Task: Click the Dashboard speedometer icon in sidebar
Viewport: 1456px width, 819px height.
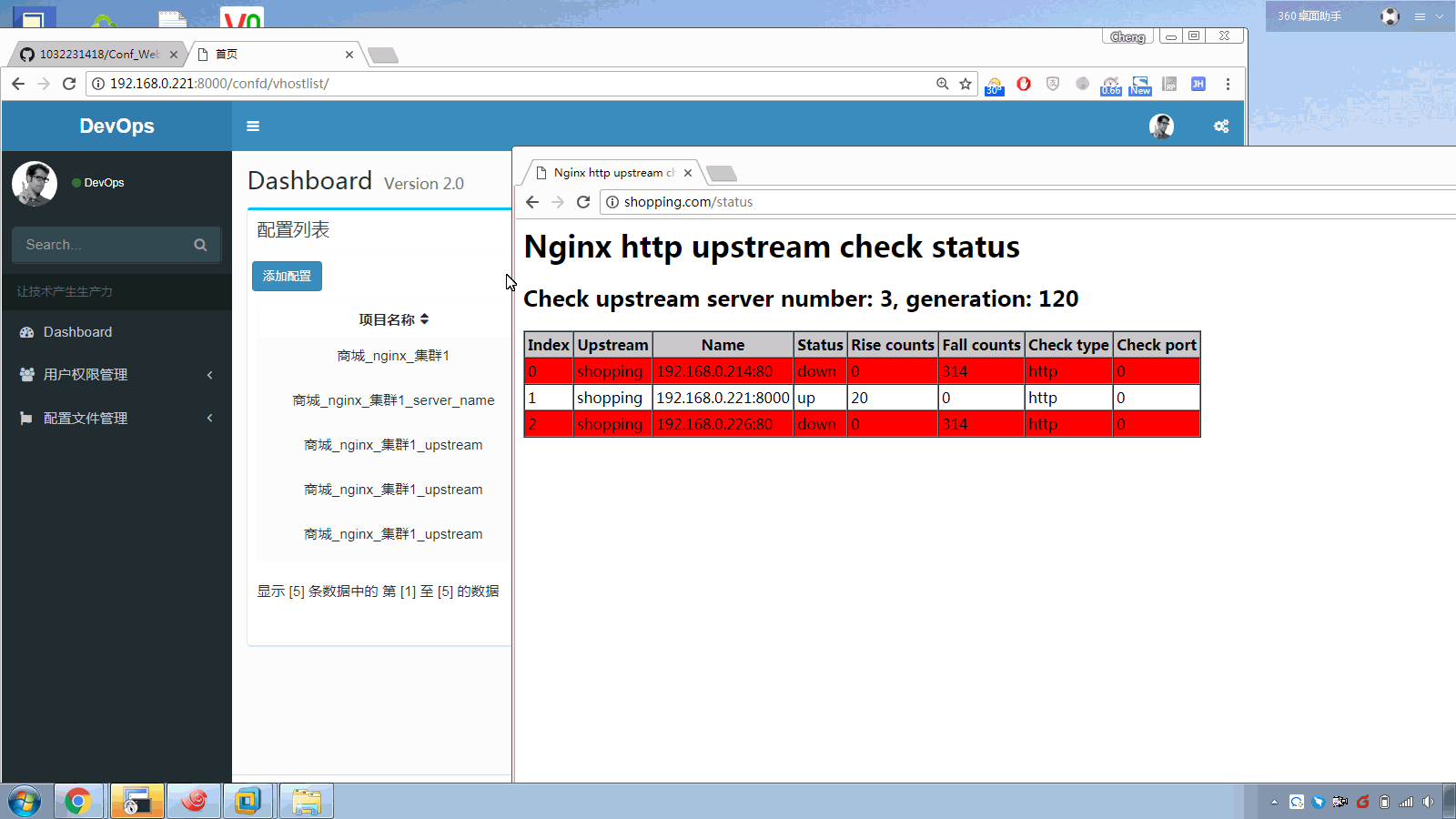Action: [x=26, y=332]
